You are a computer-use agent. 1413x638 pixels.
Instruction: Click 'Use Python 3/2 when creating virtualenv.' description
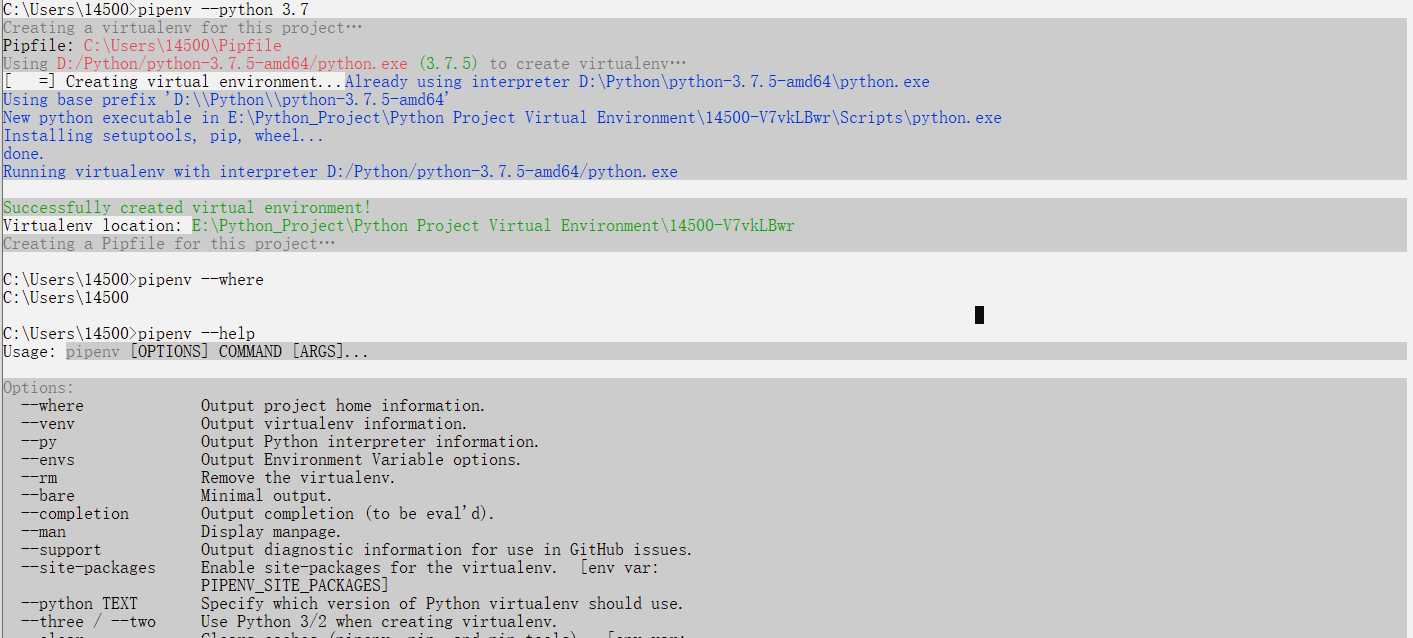pyautogui.click(x=379, y=622)
